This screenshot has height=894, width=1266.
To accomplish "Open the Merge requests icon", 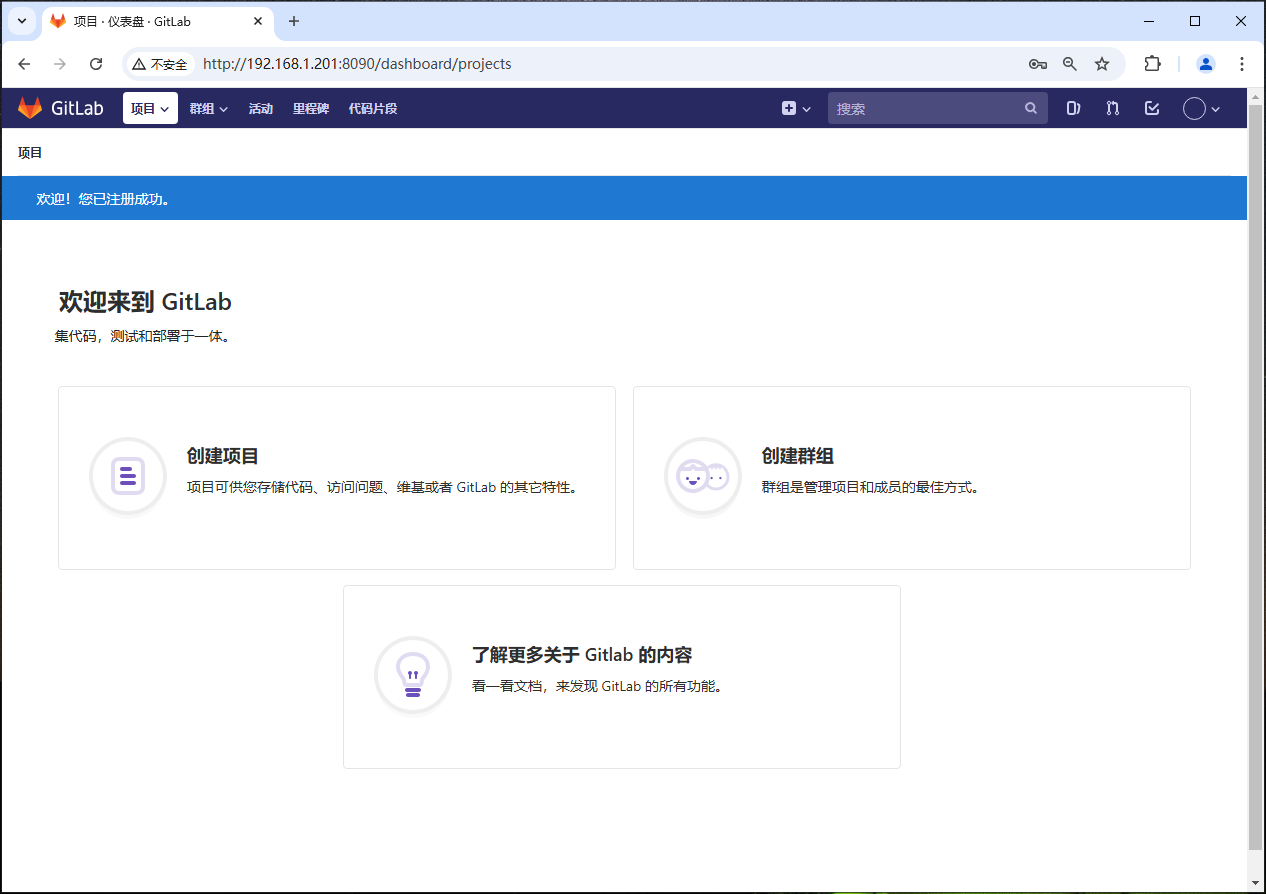I will 1113,108.
